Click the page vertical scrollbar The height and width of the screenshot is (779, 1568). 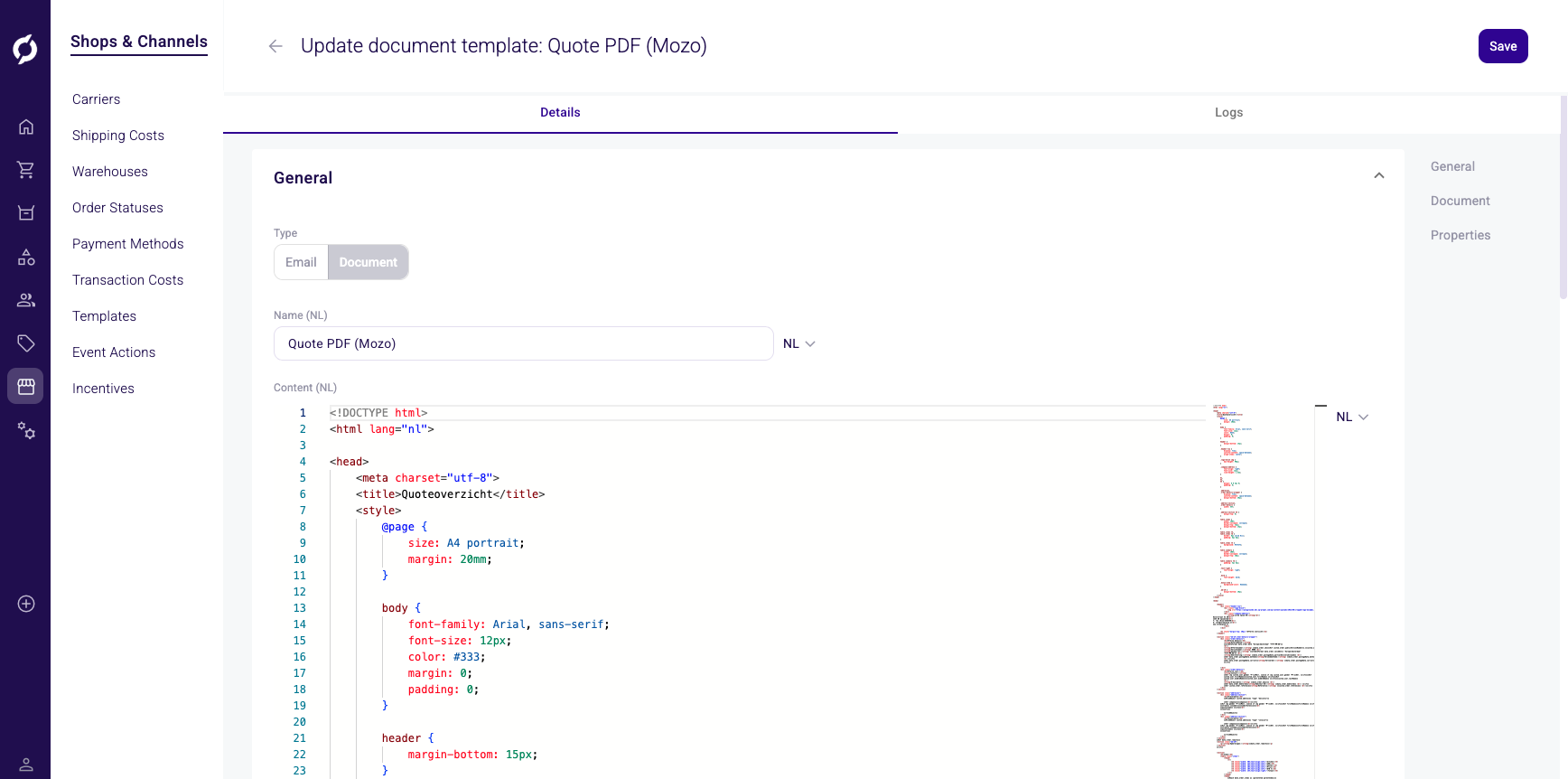[x=1563, y=197]
